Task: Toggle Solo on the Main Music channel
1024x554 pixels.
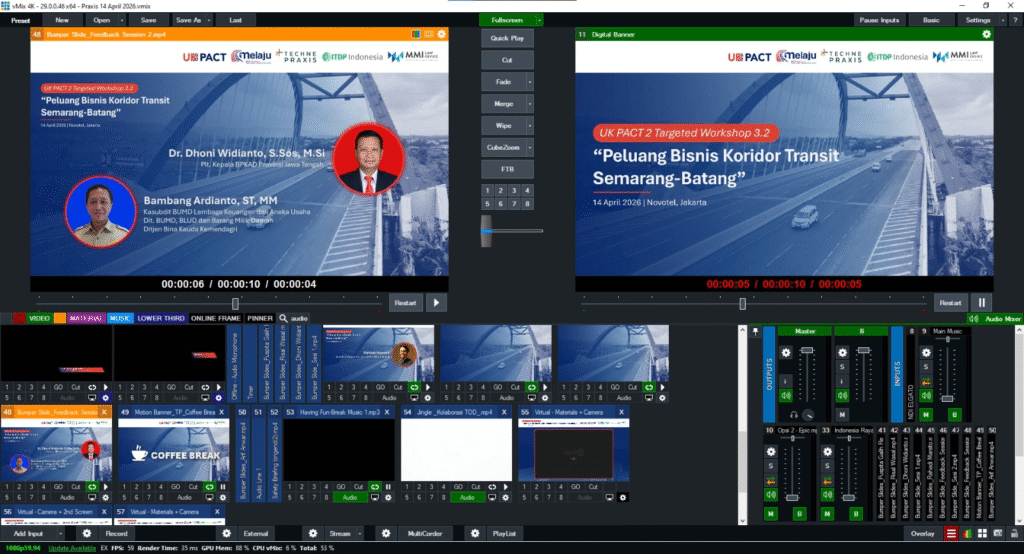Action: (x=925, y=367)
